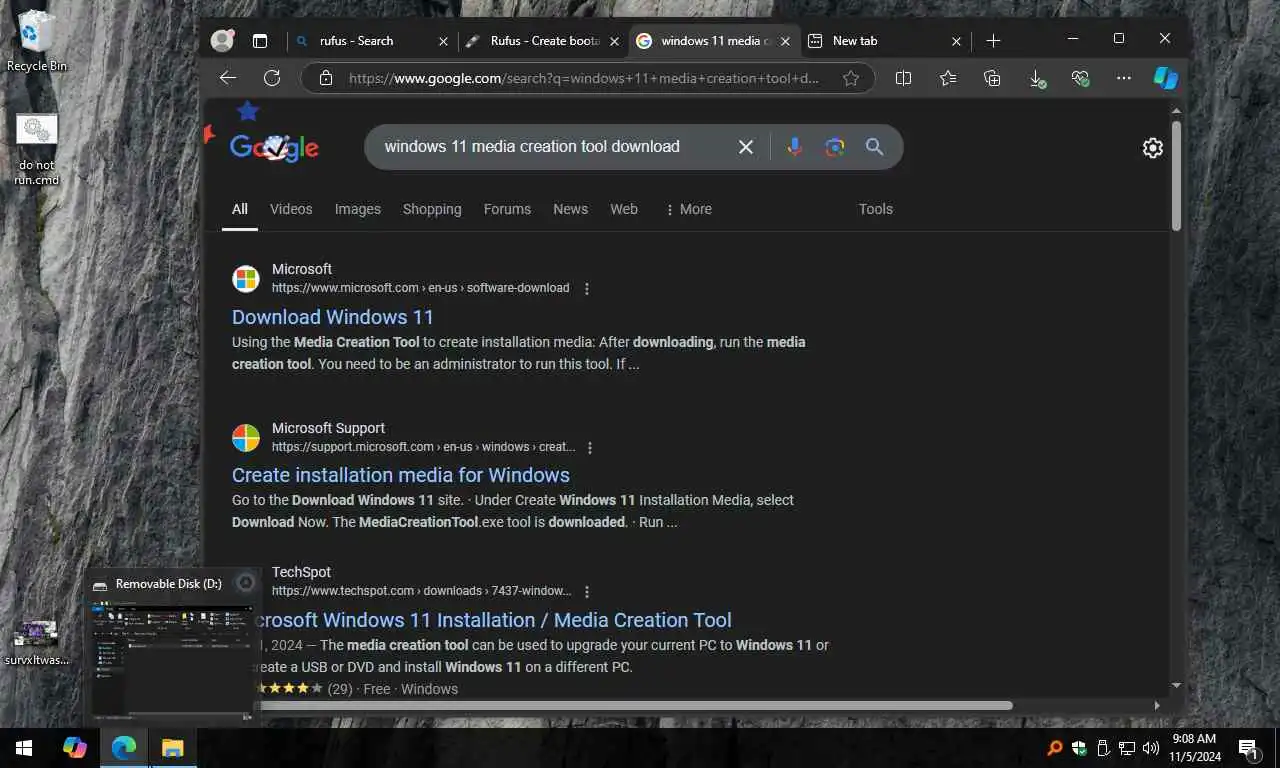Select the Images results filter
The height and width of the screenshot is (768, 1280).
358,209
